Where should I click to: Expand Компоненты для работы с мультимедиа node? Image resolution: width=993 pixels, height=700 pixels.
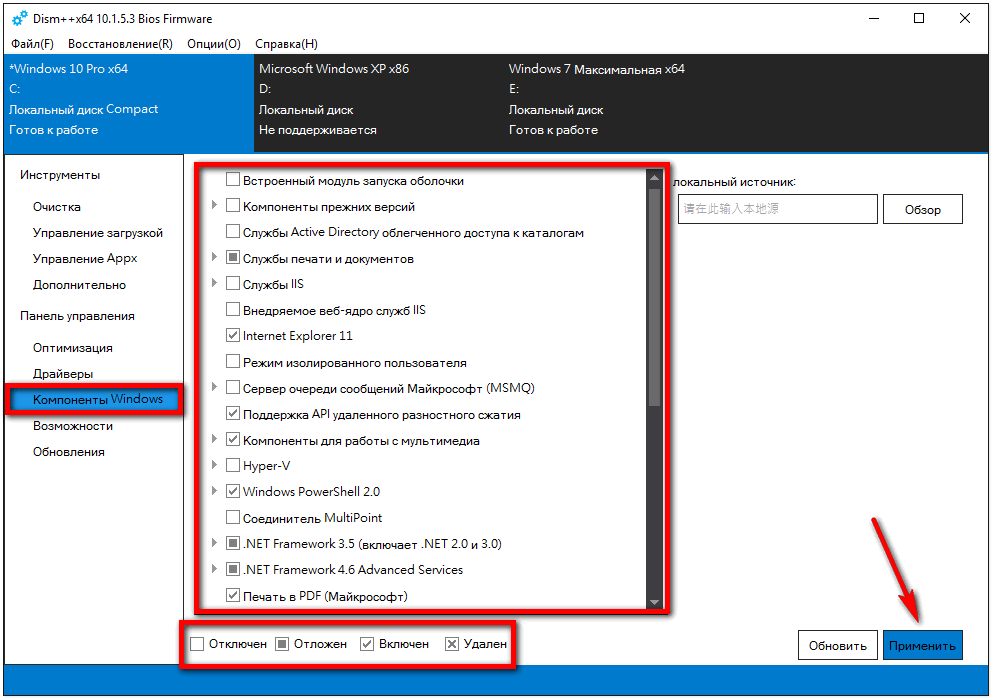(214, 438)
